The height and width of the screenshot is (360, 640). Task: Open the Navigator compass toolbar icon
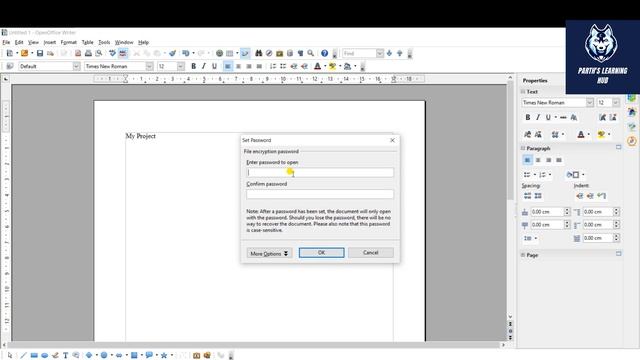(x=269, y=53)
